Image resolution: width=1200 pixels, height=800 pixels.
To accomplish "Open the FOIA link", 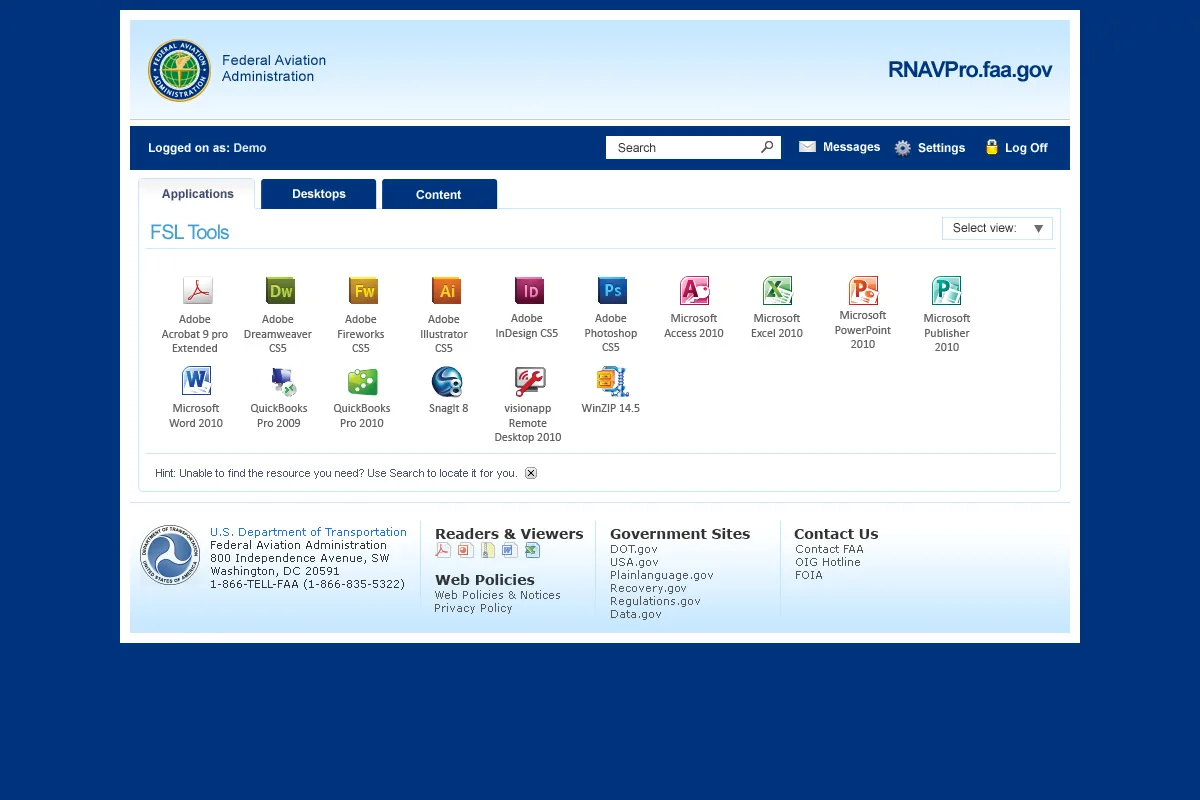I will click(x=809, y=575).
